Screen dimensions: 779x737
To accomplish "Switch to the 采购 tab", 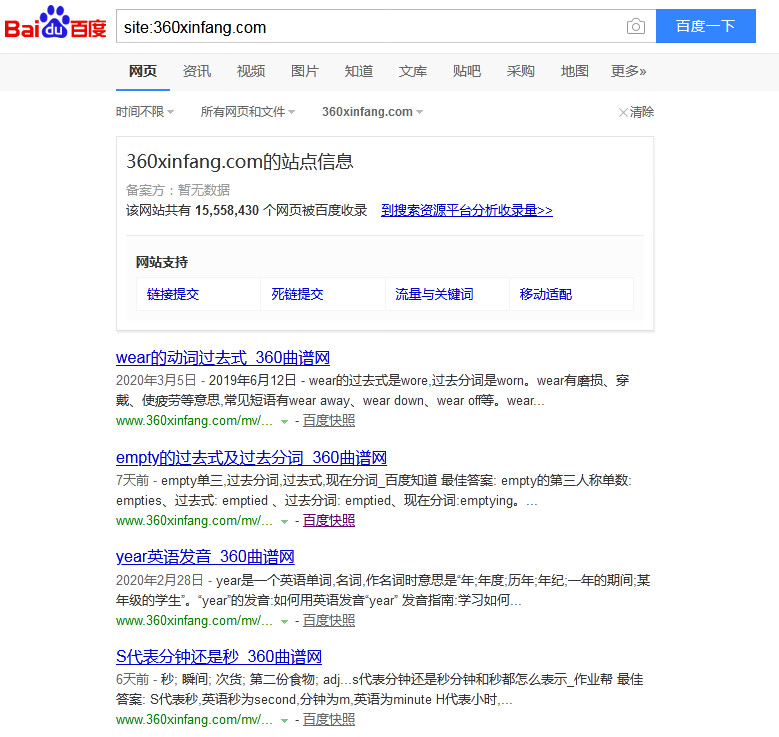I will pyautogui.click(x=520, y=72).
